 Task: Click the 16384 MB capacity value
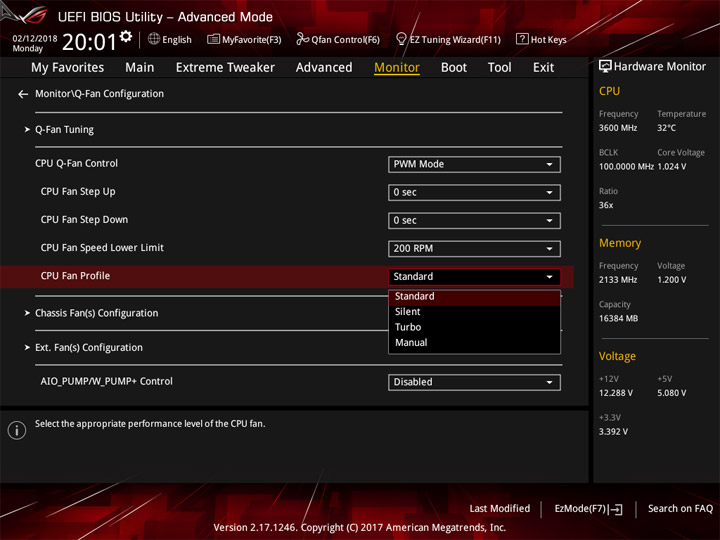click(618, 319)
